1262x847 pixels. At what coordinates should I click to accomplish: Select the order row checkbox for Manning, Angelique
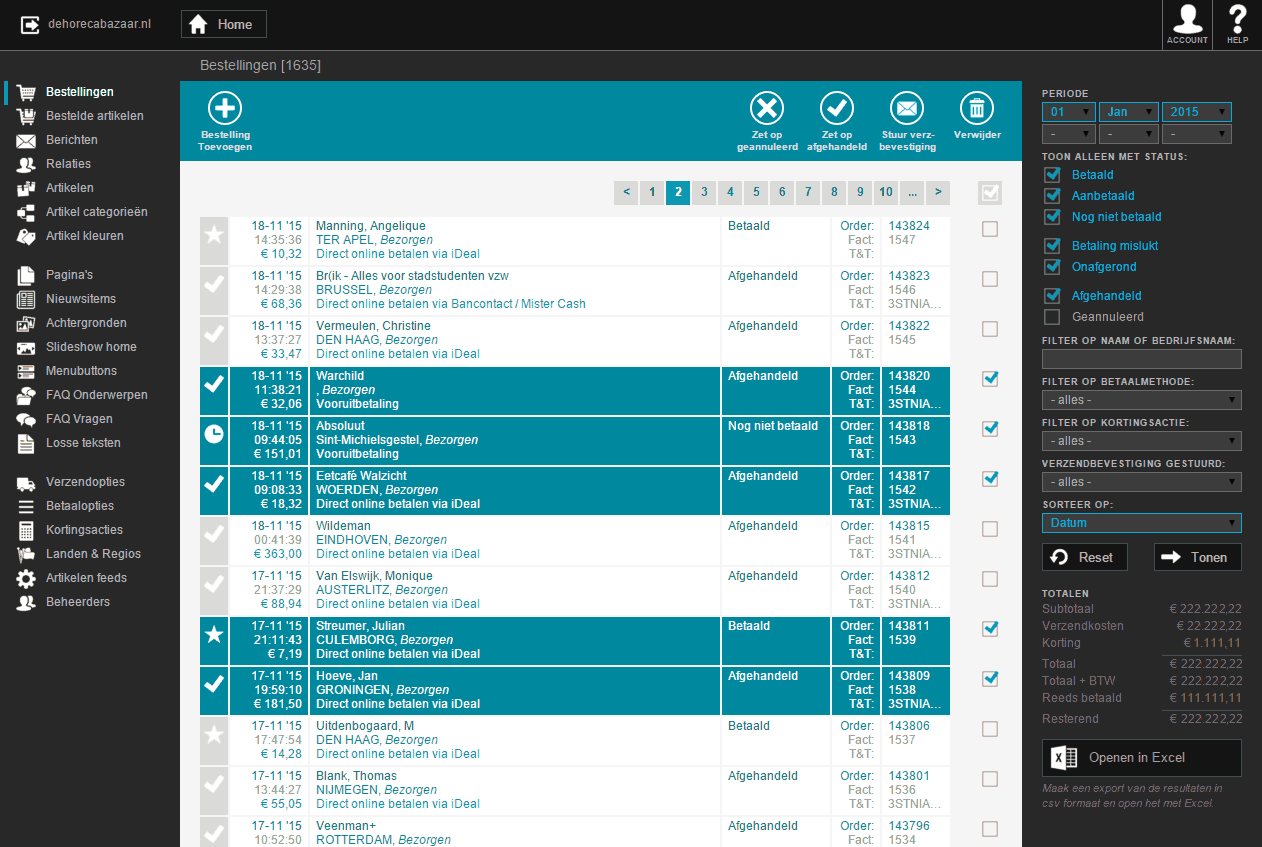tap(990, 229)
